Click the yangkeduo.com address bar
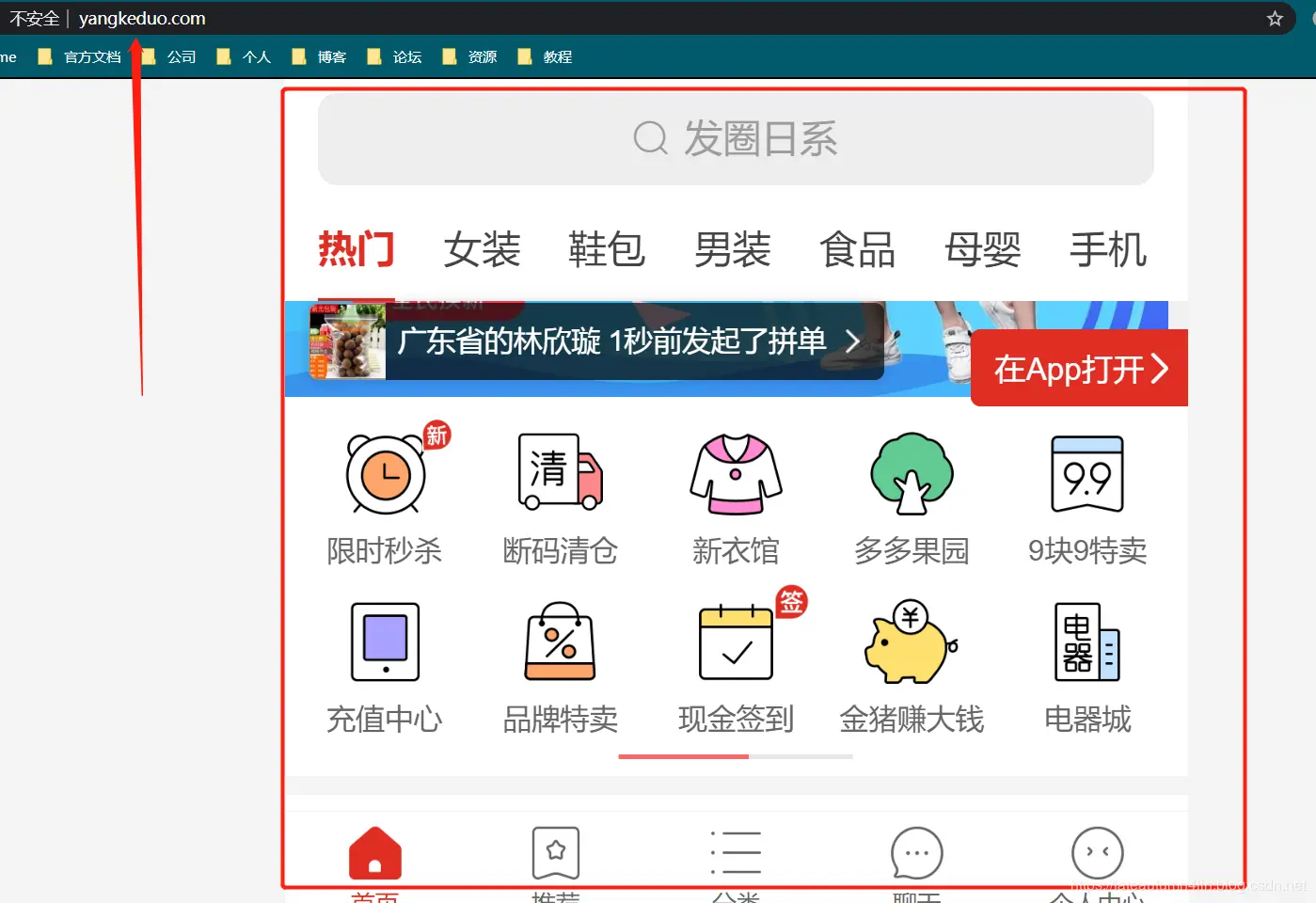Image resolution: width=1316 pixels, height=903 pixels. (142, 18)
